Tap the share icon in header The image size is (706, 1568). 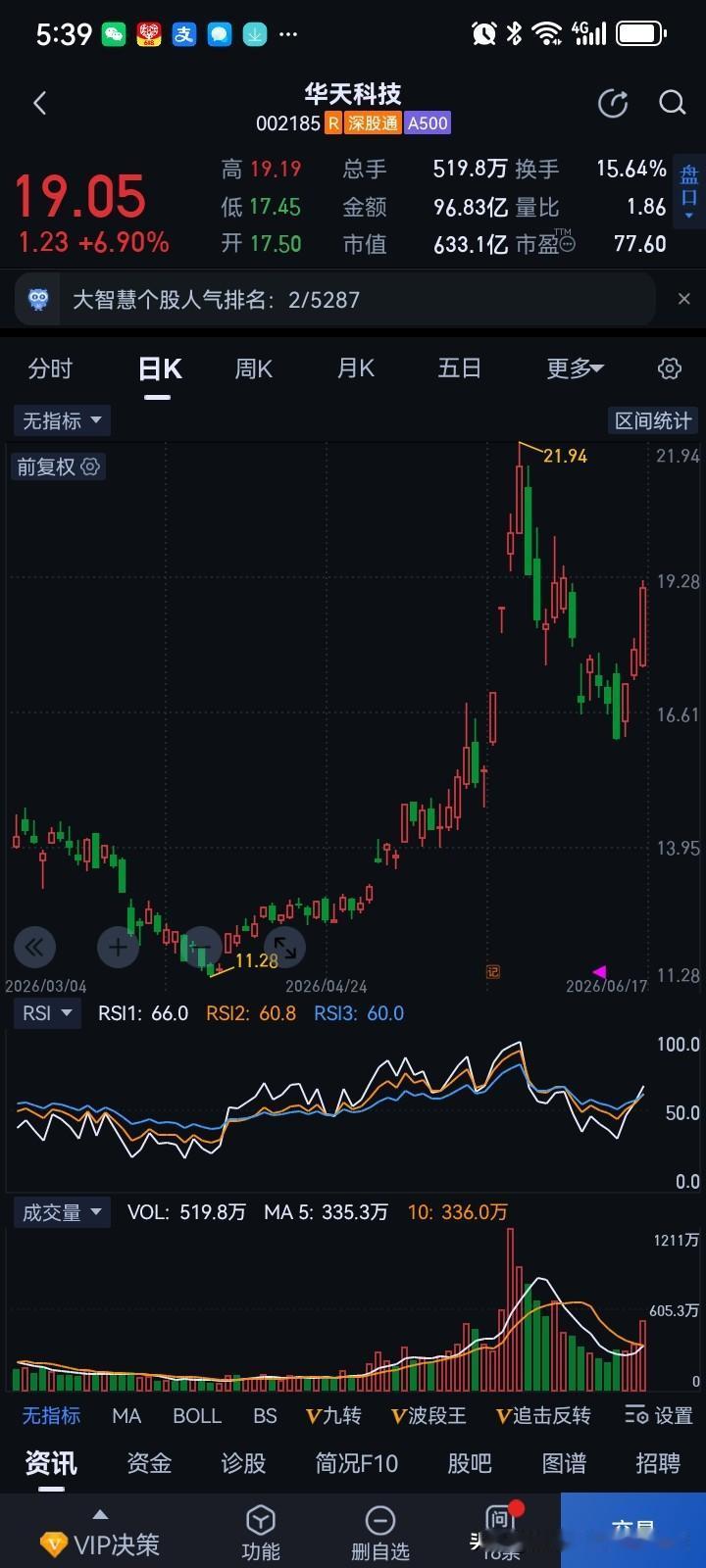click(613, 103)
